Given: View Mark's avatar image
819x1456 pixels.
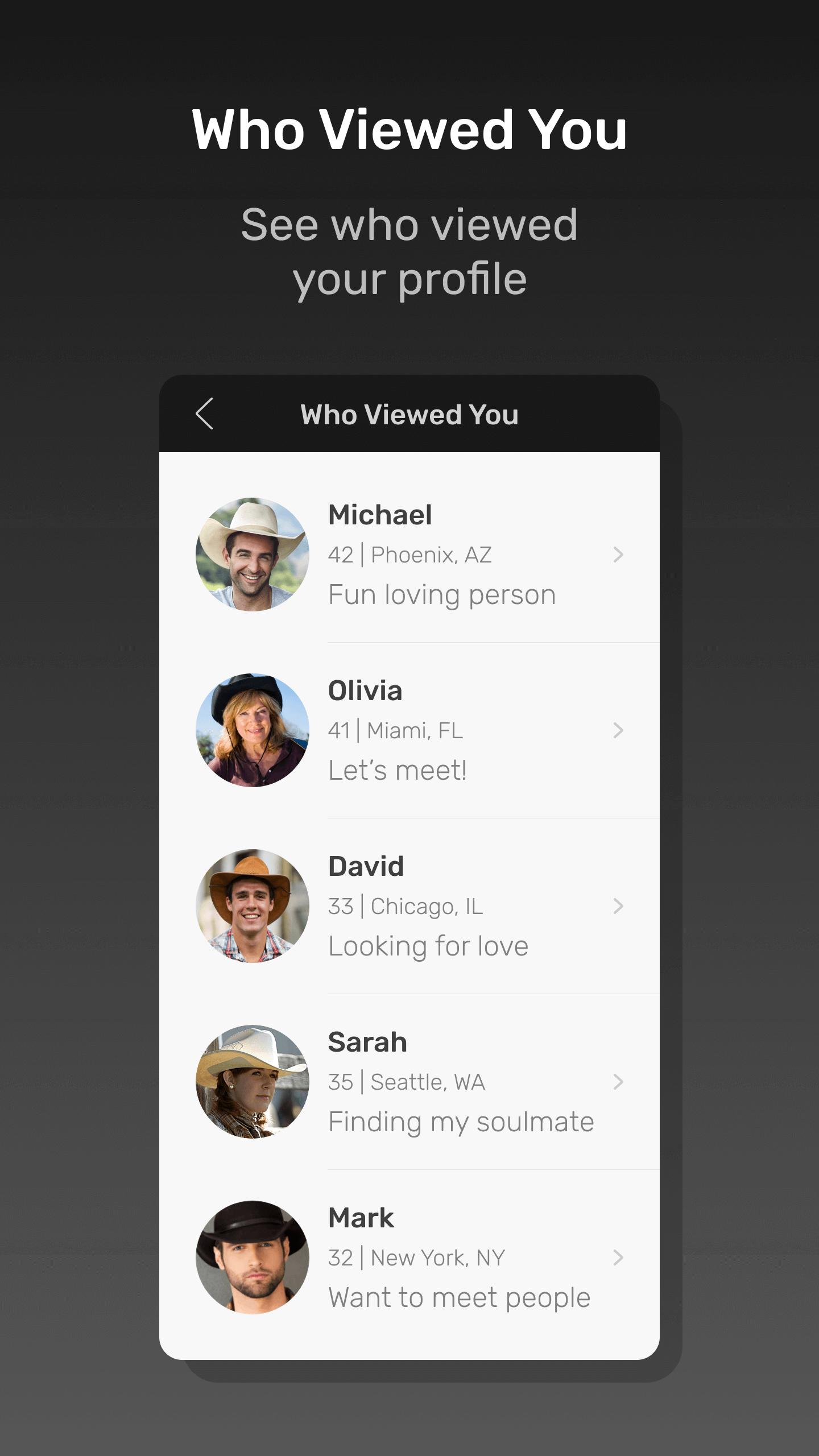Looking at the screenshot, I should pos(253,1258).
